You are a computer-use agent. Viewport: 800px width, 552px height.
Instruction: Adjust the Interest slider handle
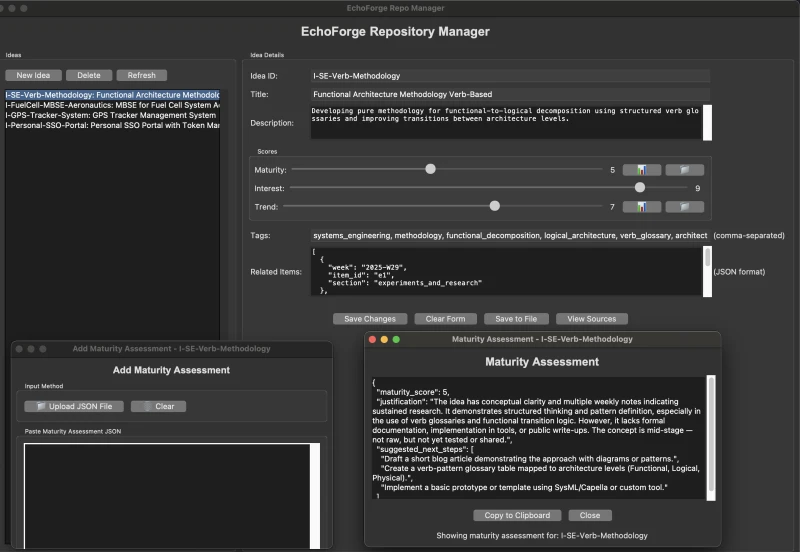[x=640, y=187]
